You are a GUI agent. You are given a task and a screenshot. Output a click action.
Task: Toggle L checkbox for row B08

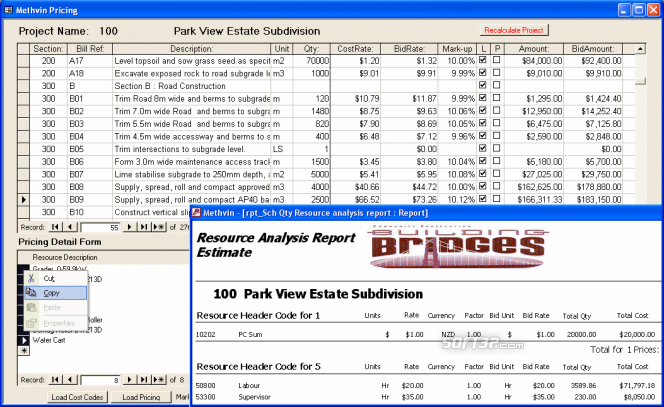[482, 186]
